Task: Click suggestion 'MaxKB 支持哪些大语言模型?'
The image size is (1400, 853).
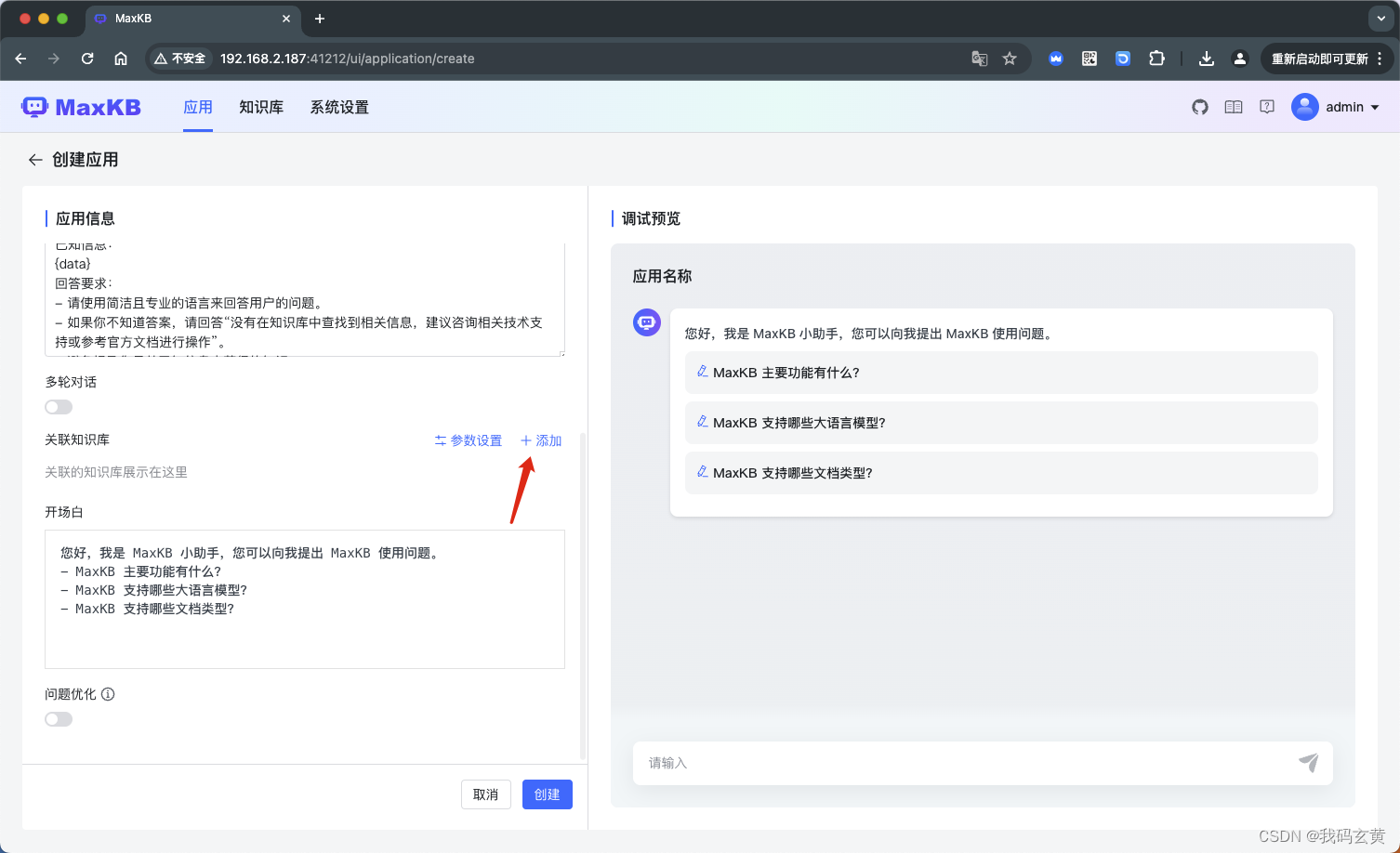Action: [x=1001, y=423]
